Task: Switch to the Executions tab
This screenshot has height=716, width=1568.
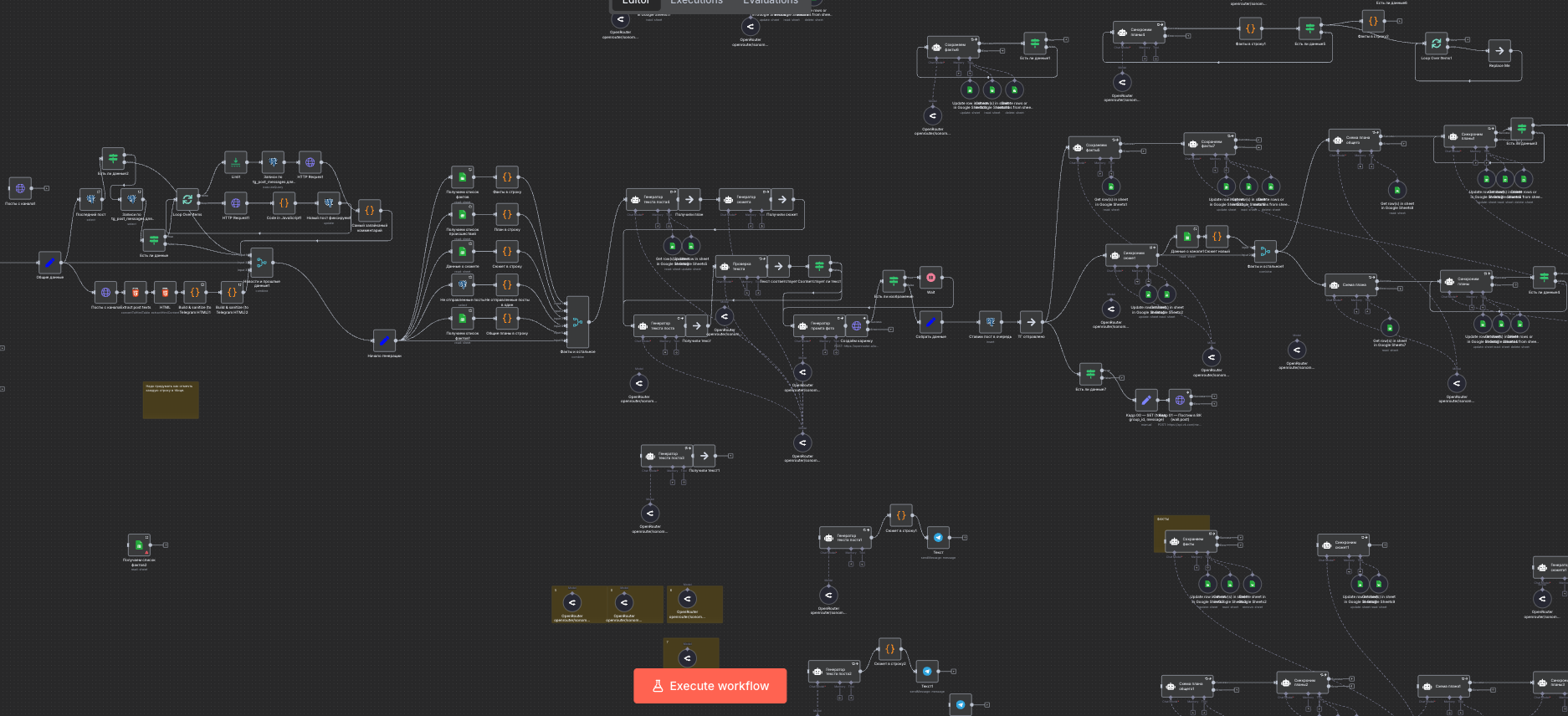Action: coord(696,3)
